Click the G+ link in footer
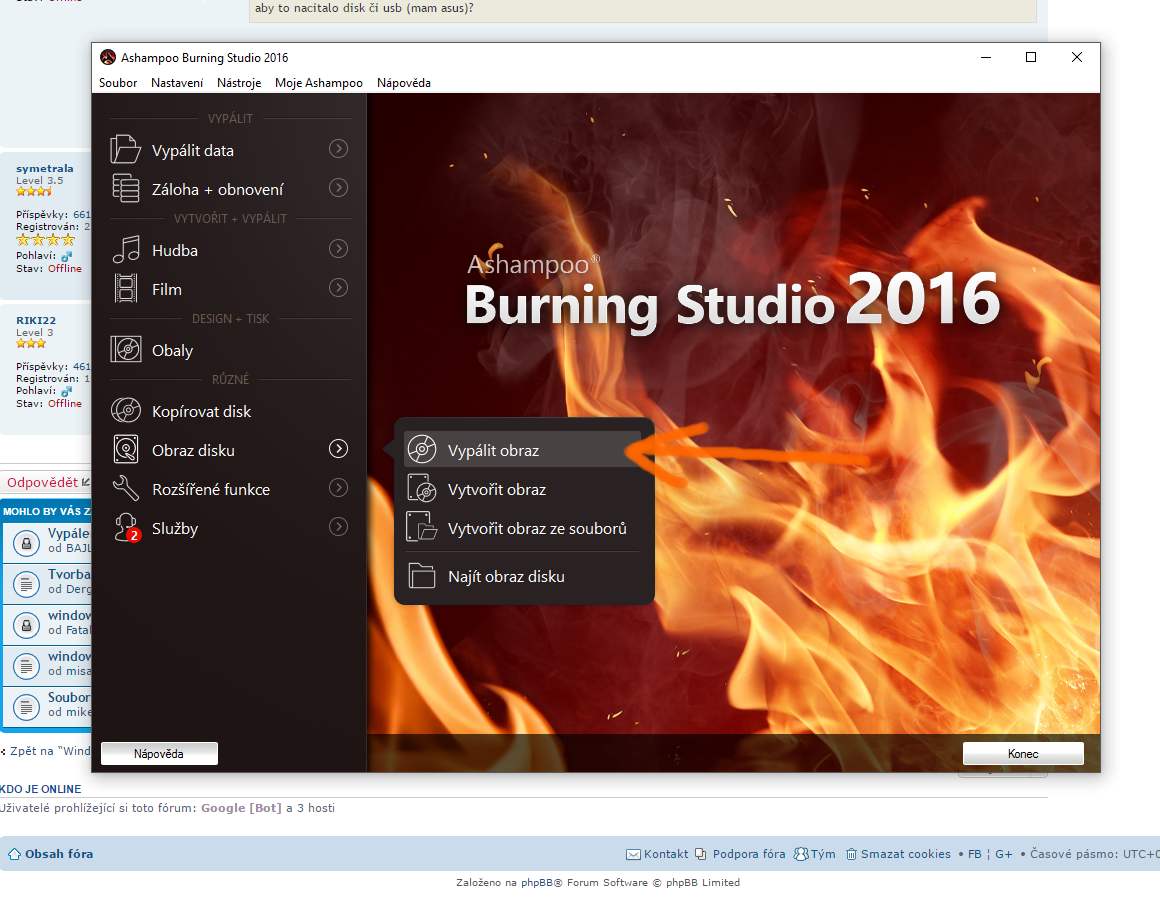 [1003, 854]
